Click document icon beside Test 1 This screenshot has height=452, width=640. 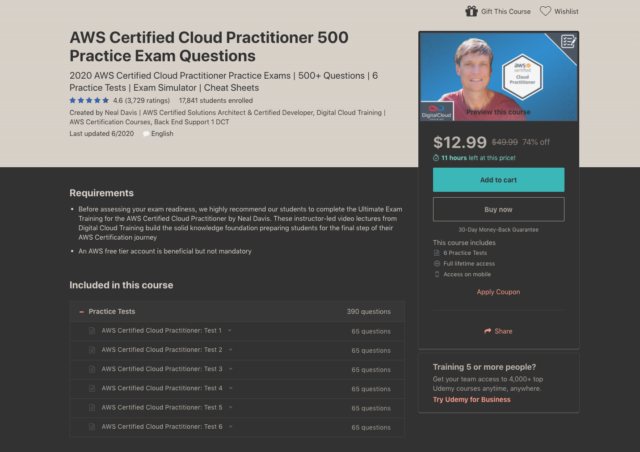coord(92,331)
